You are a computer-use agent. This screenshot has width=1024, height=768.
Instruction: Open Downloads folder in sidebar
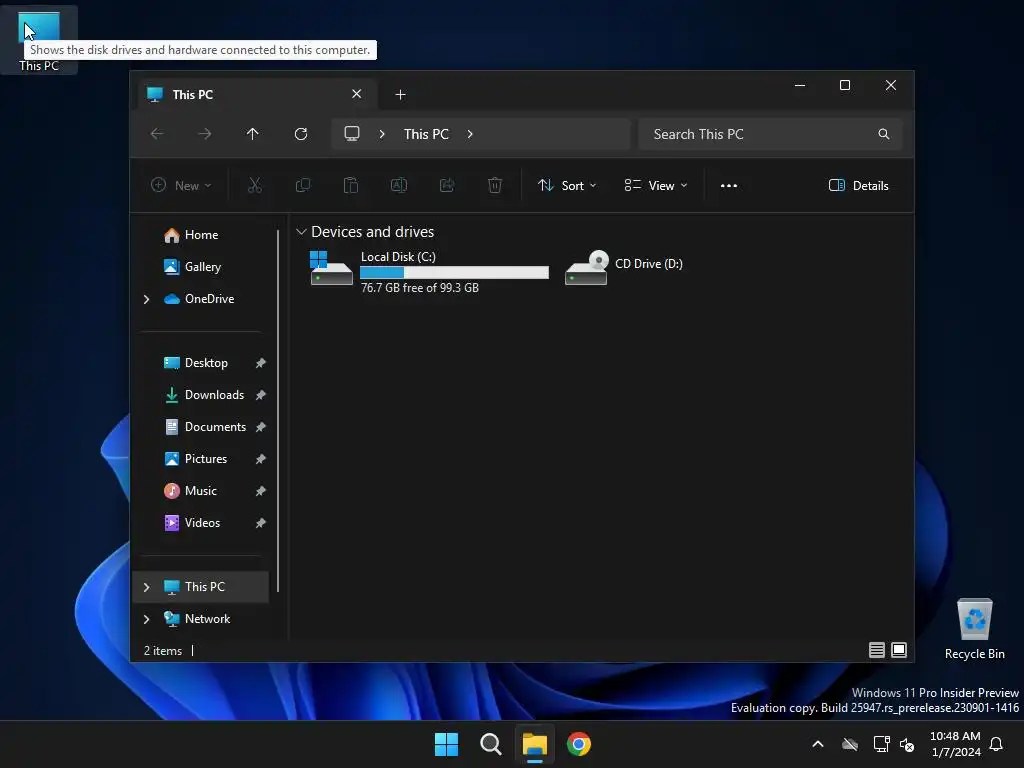tap(204, 395)
